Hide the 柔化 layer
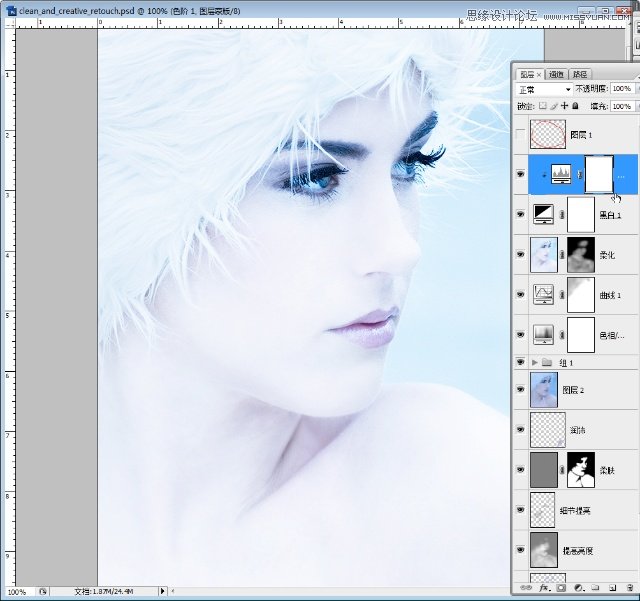The height and width of the screenshot is (601, 640). [x=520, y=254]
